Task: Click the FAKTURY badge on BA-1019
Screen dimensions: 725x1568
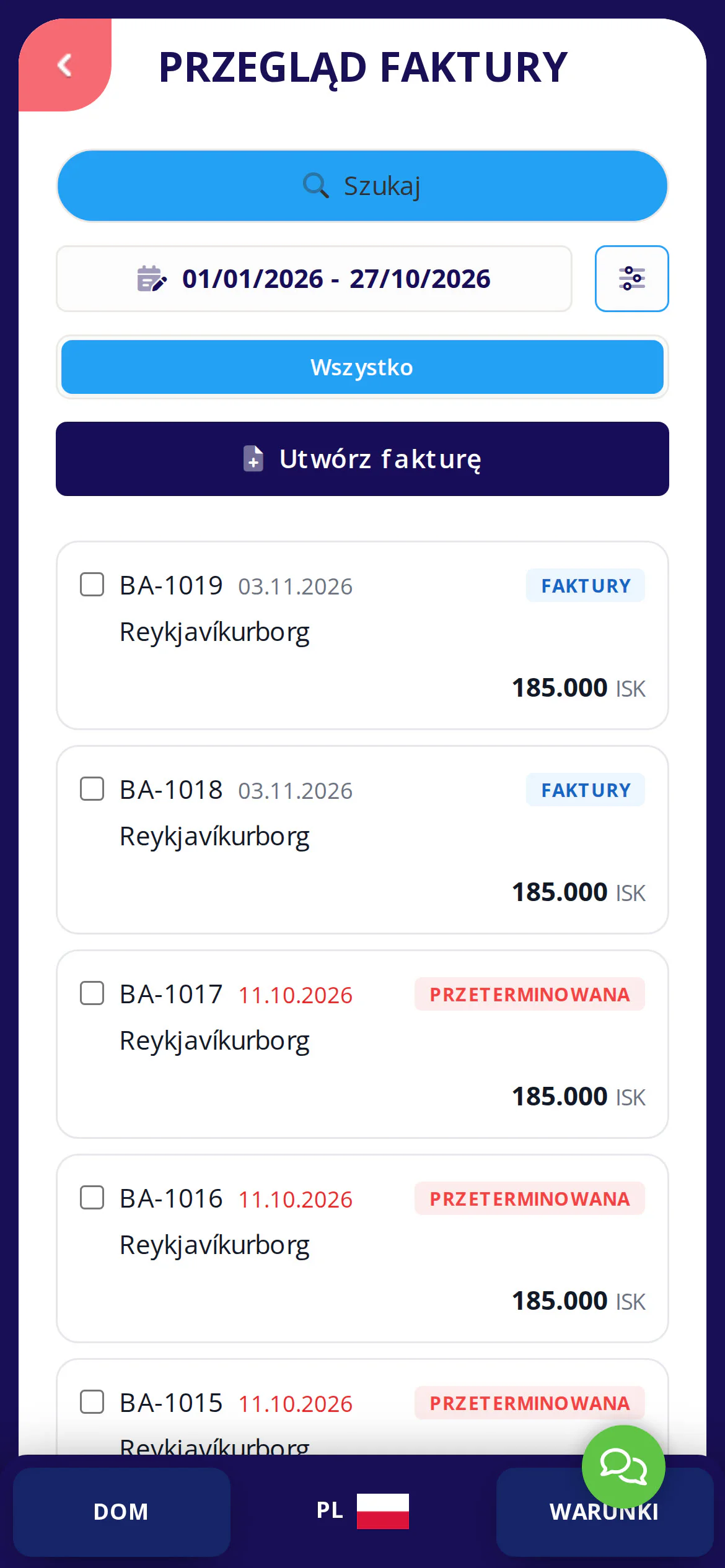Action: click(586, 585)
